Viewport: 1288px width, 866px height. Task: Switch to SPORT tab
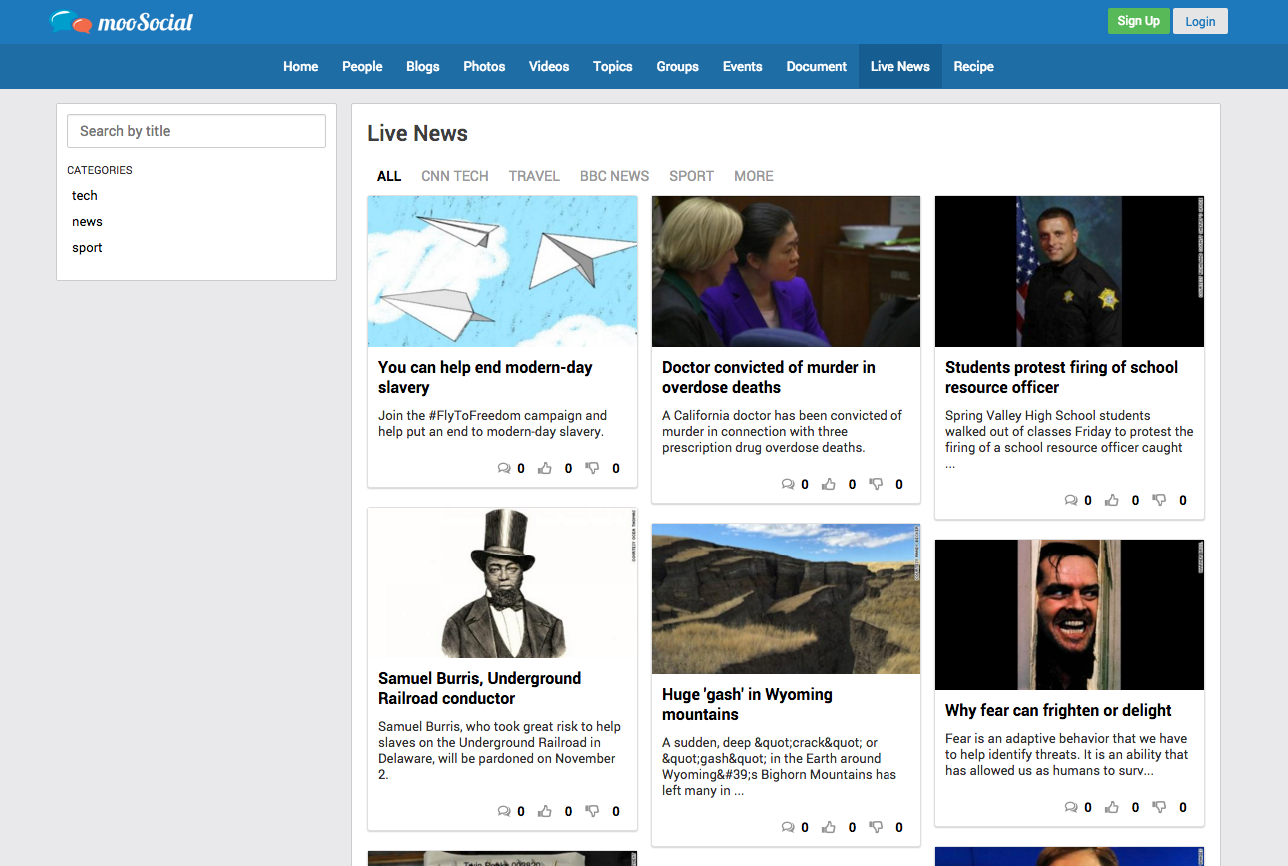point(692,176)
